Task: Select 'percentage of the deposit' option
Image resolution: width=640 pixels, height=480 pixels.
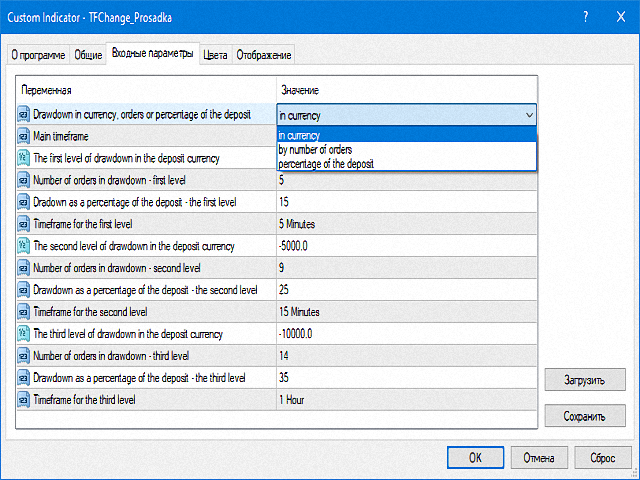Action: [x=326, y=163]
